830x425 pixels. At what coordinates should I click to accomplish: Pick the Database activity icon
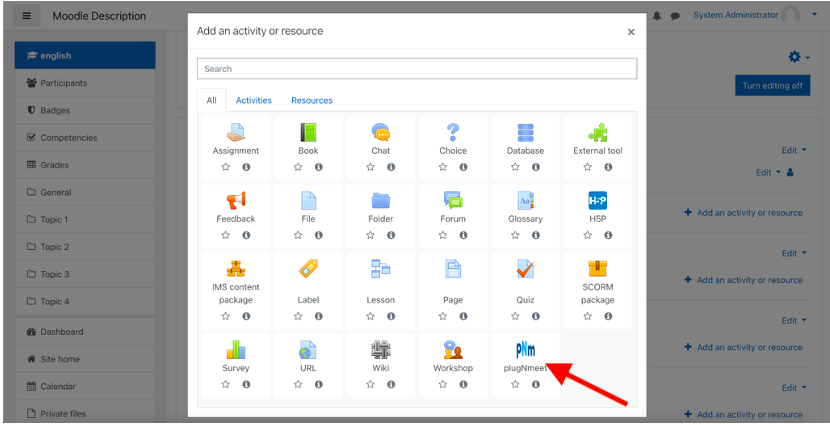525,132
